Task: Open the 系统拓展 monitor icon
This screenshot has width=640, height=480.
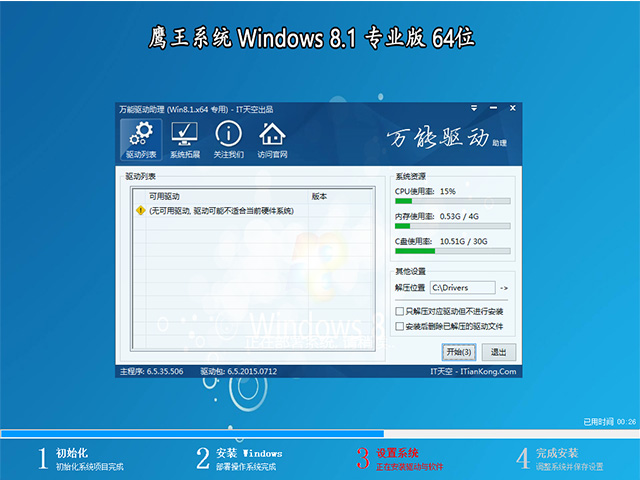Action: point(184,140)
